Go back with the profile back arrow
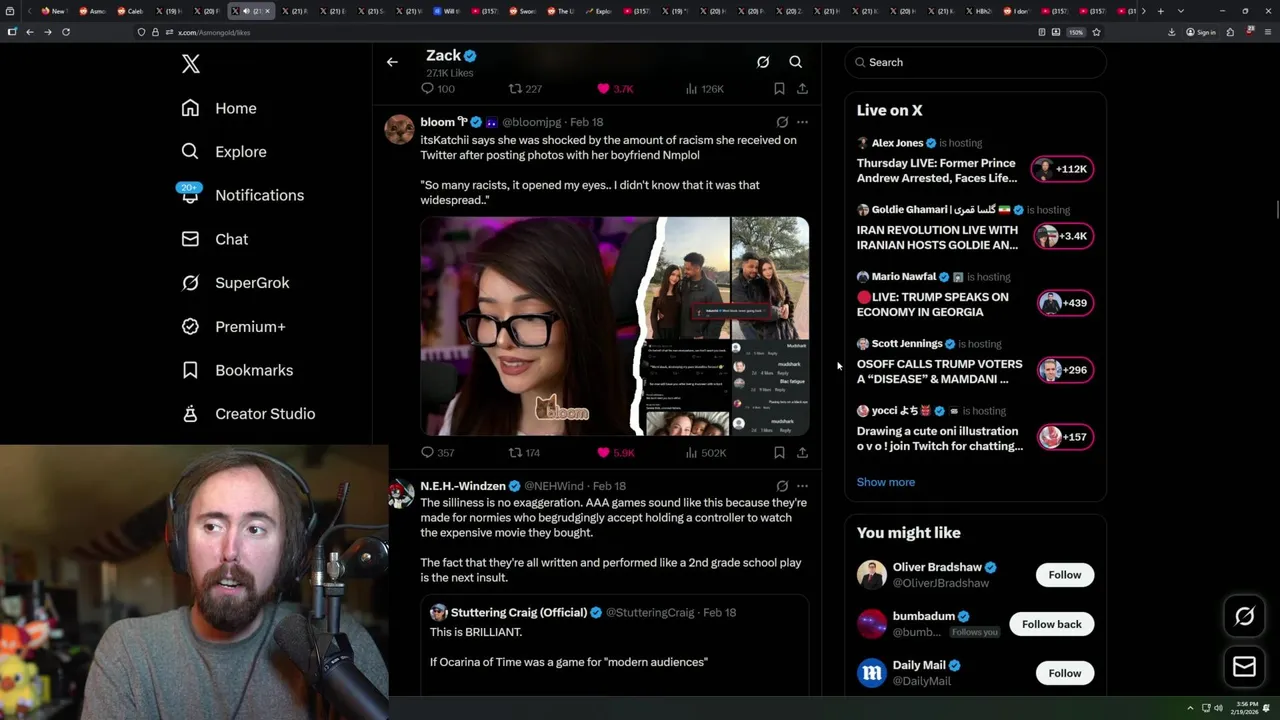Image resolution: width=1280 pixels, height=720 pixels. point(392,62)
